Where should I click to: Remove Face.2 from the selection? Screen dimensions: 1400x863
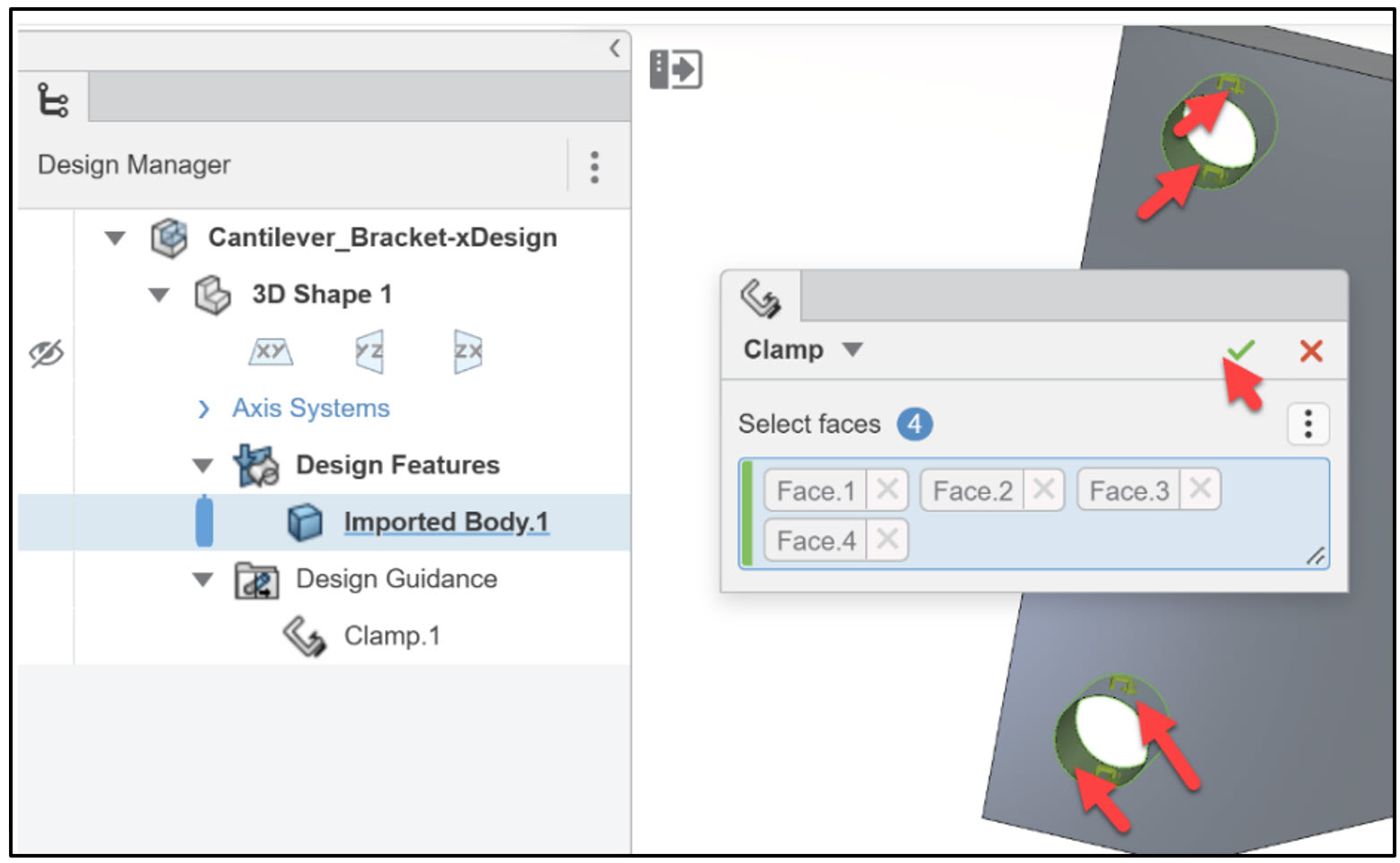(1042, 489)
